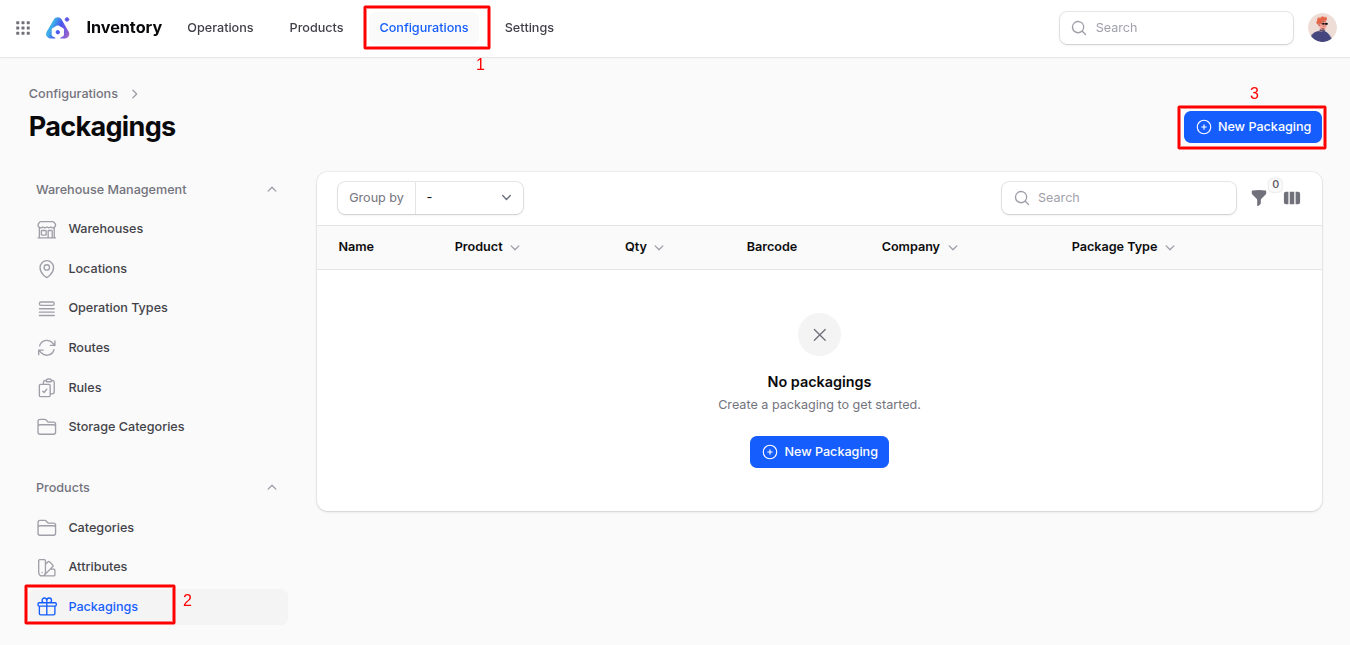Open Routes in the sidebar
This screenshot has width=1350, height=645.
89,348
